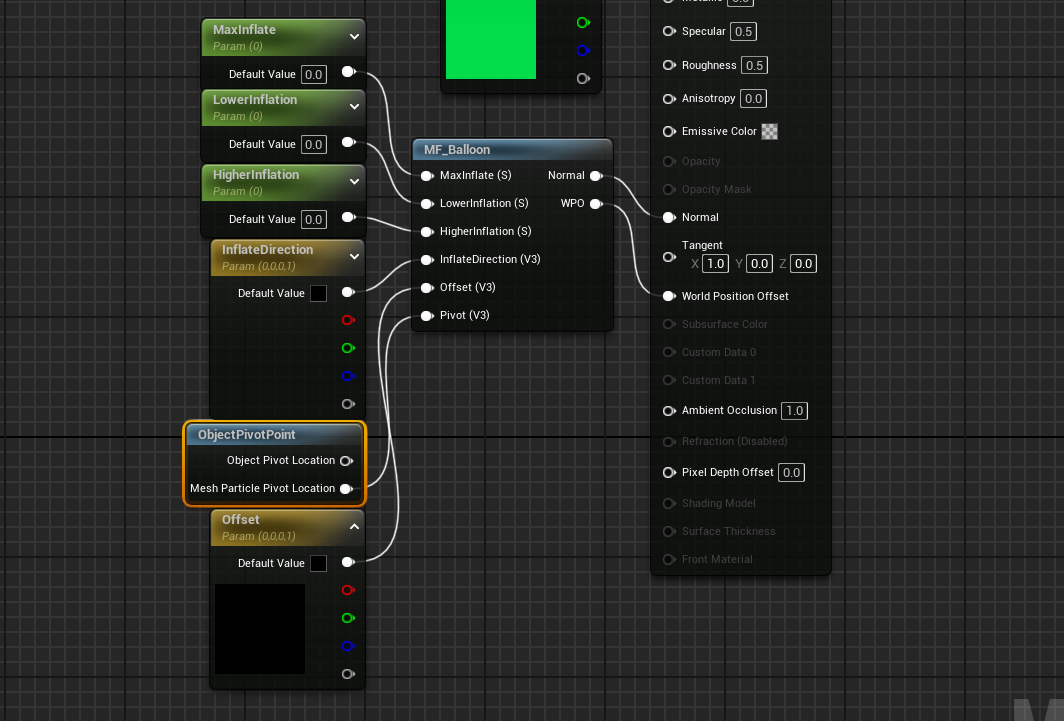
Task: Click MF_Balloon's InflateDirection (V3) input pin
Action: [427, 260]
